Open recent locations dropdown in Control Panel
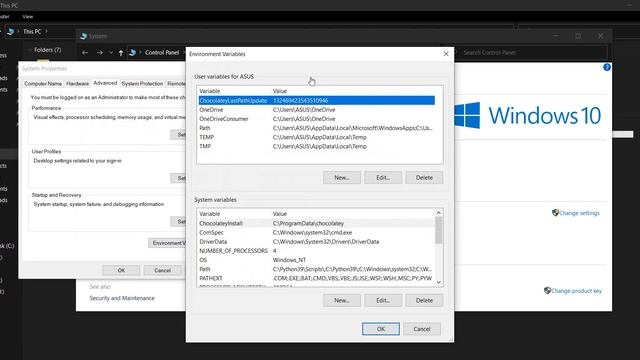 click(111, 53)
